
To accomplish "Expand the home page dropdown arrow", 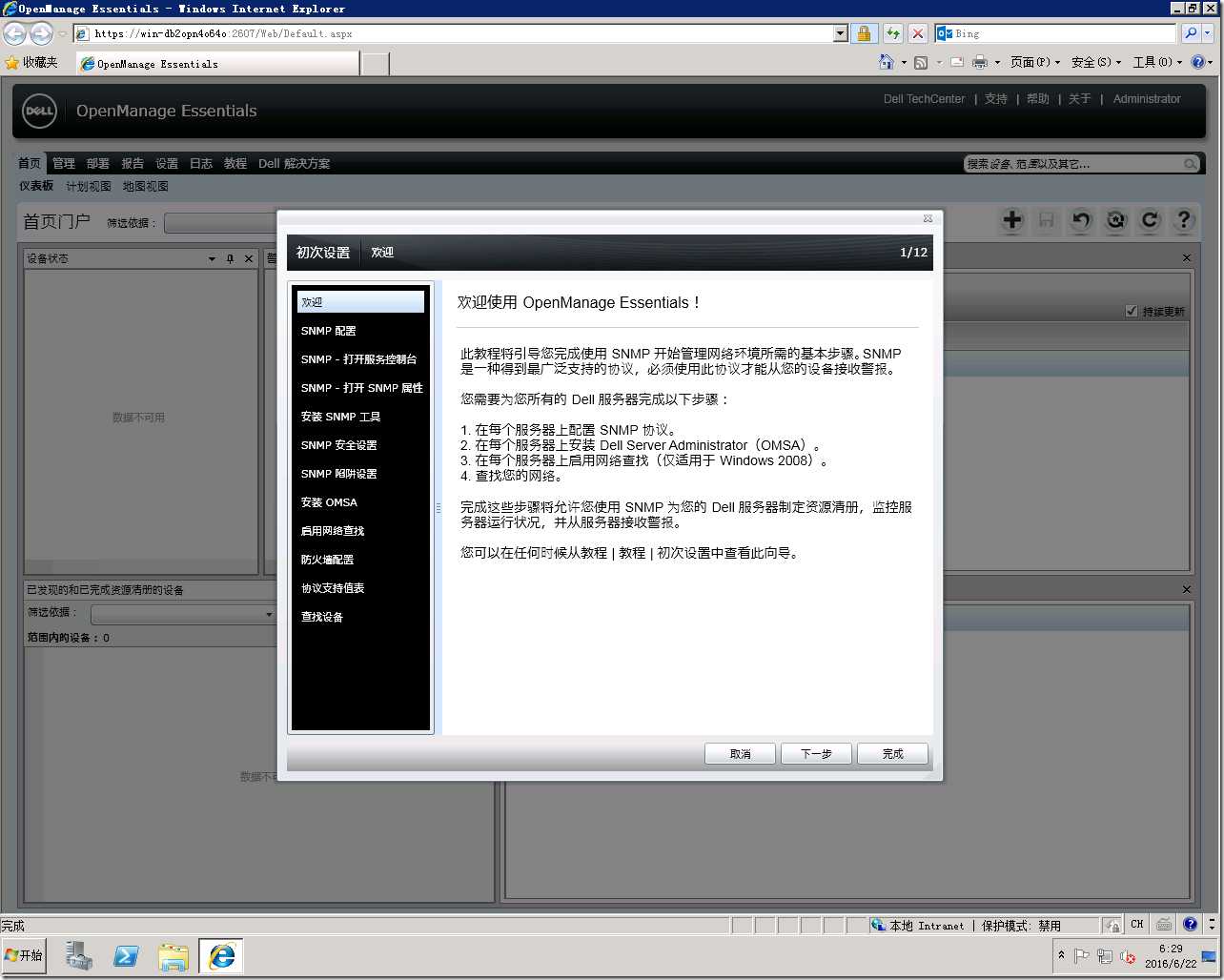I will point(904,62).
